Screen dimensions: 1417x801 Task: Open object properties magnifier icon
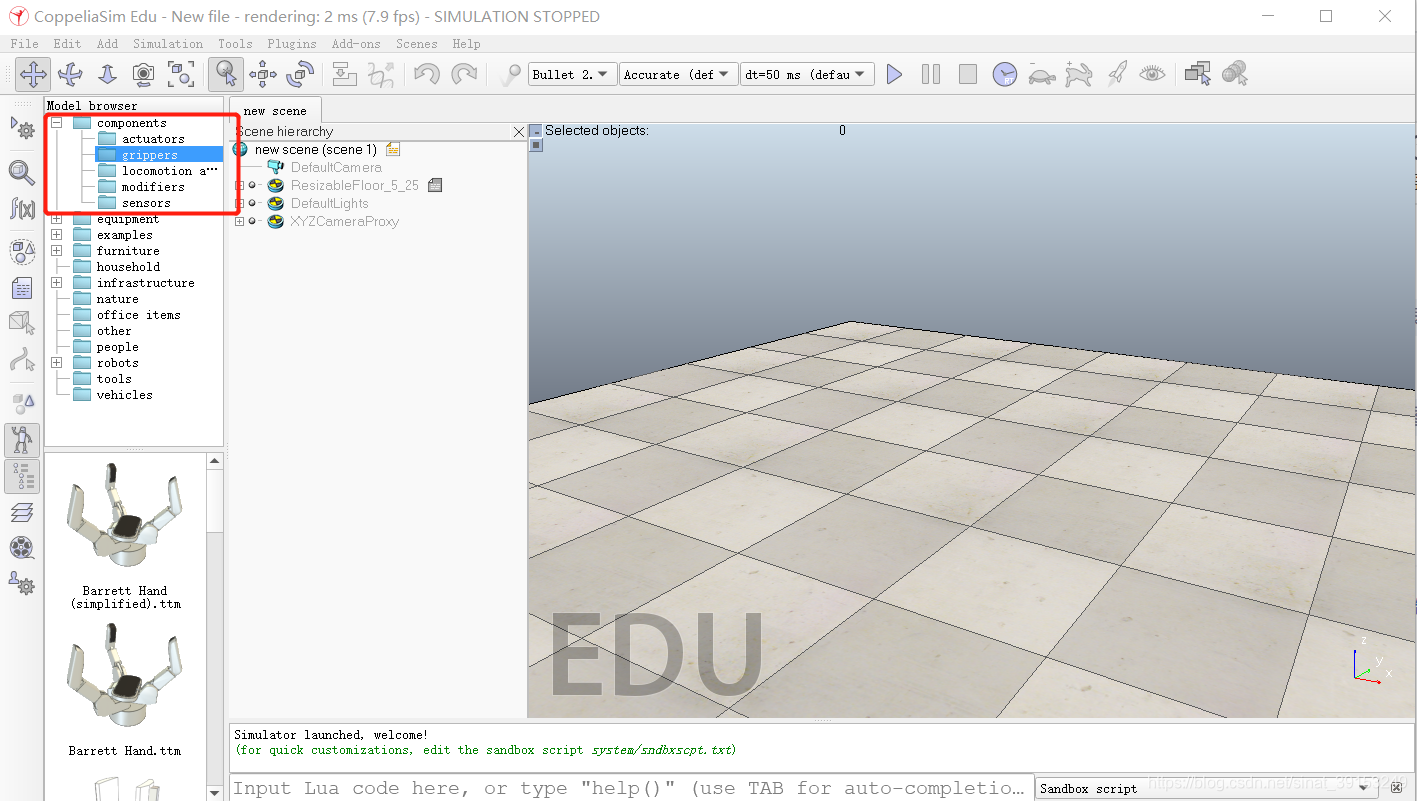(x=22, y=172)
